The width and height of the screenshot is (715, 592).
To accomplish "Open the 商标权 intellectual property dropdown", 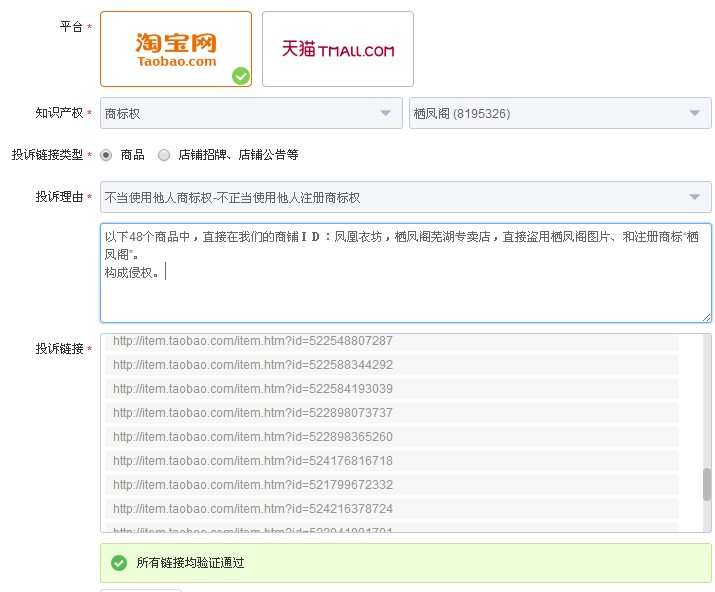I will click(x=251, y=113).
